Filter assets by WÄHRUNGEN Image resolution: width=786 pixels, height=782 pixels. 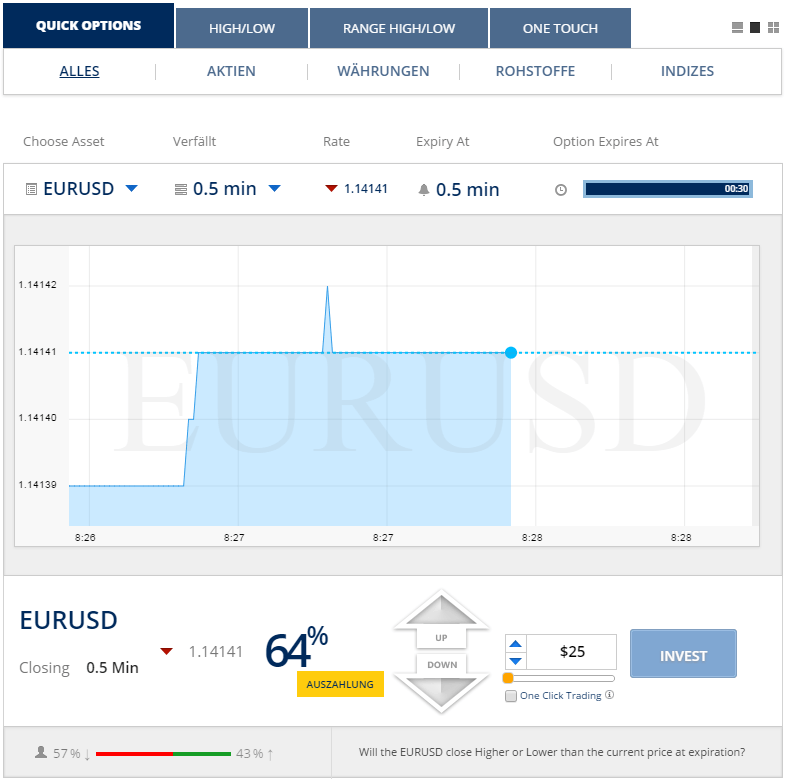[383, 71]
